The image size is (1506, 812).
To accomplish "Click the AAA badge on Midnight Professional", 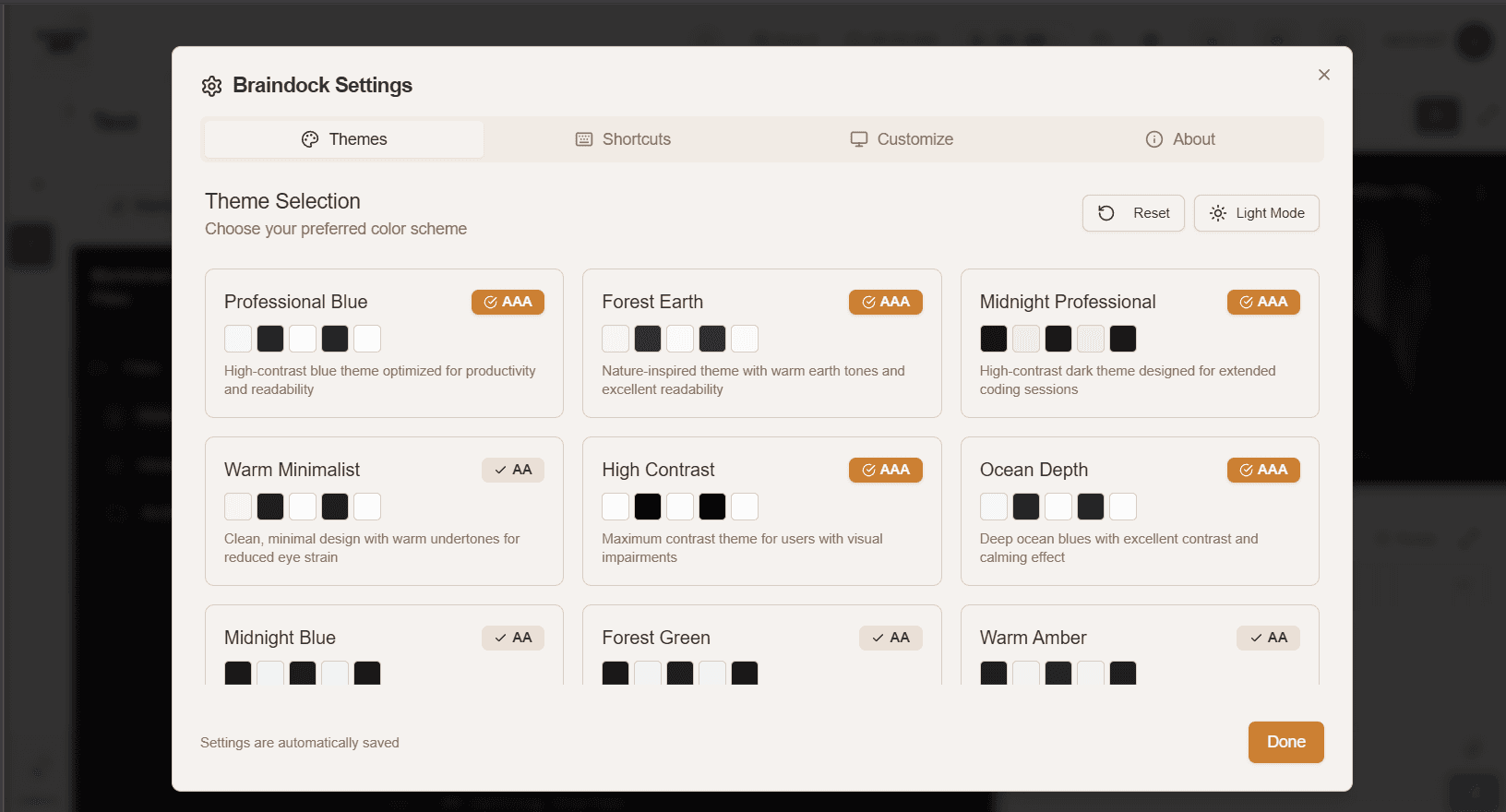I will tap(1263, 302).
